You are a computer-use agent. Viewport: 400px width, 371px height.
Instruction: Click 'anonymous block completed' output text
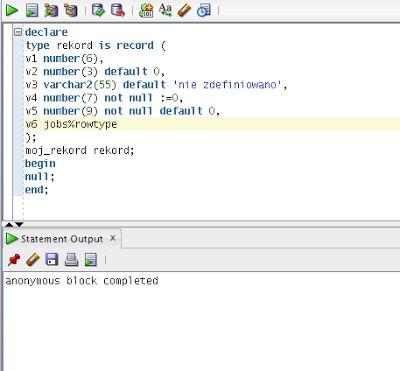click(82, 281)
